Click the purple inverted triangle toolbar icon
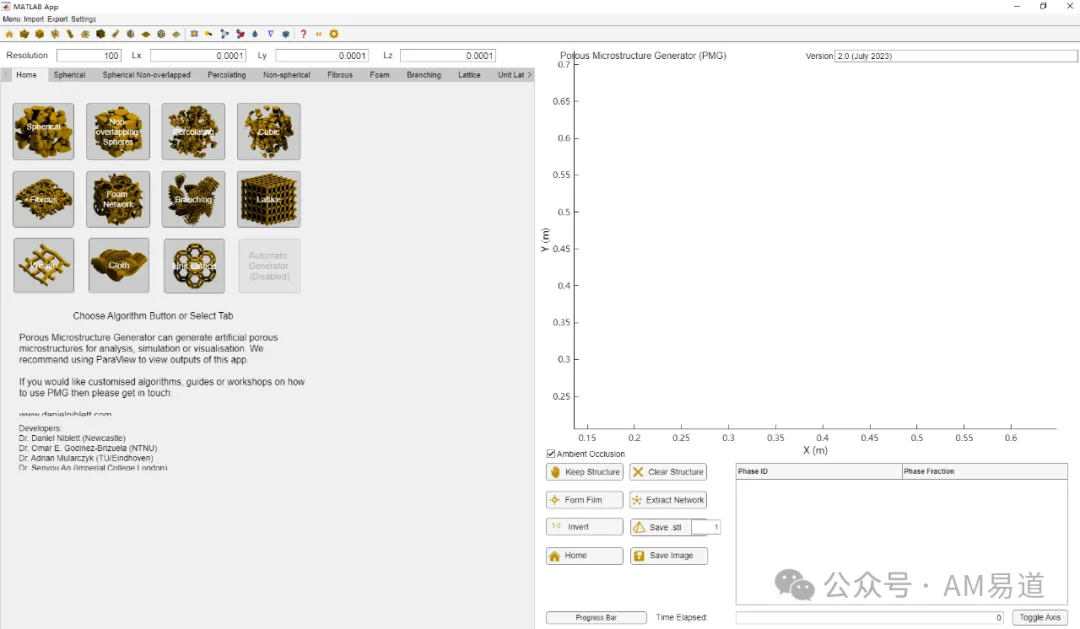This screenshot has height=629, width=1080. [x=271, y=34]
